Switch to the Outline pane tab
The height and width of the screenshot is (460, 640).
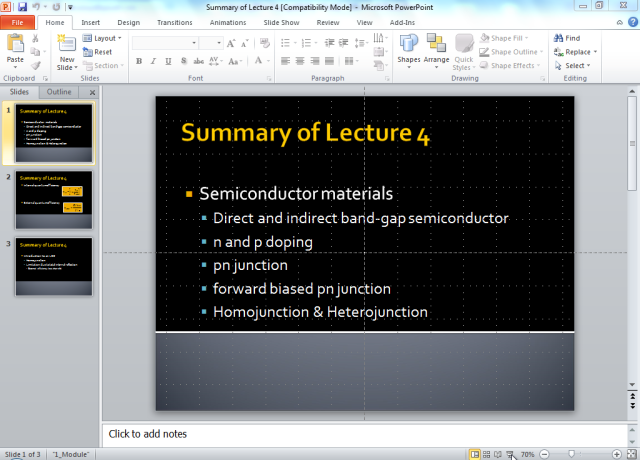[x=59, y=92]
